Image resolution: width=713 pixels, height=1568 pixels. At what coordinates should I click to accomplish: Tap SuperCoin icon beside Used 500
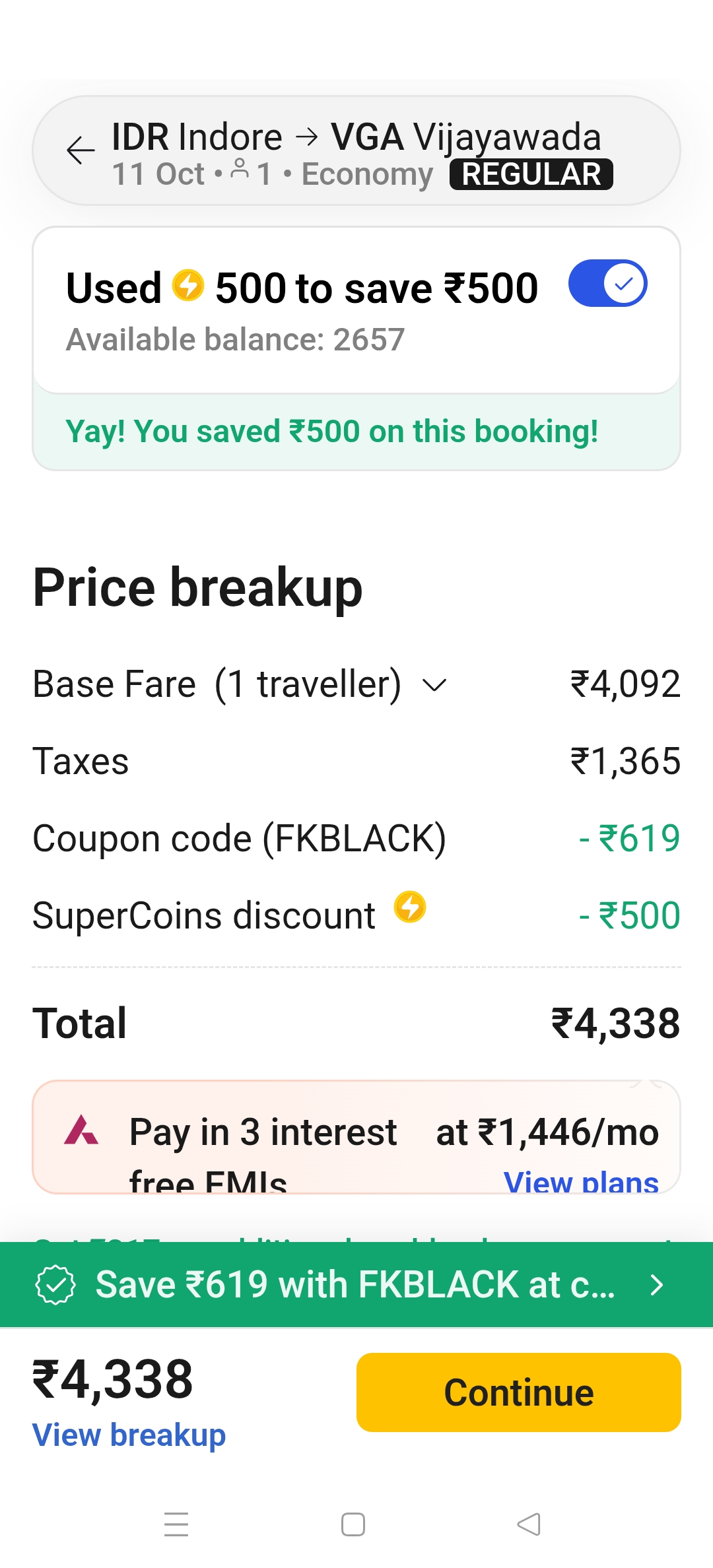[x=188, y=286]
